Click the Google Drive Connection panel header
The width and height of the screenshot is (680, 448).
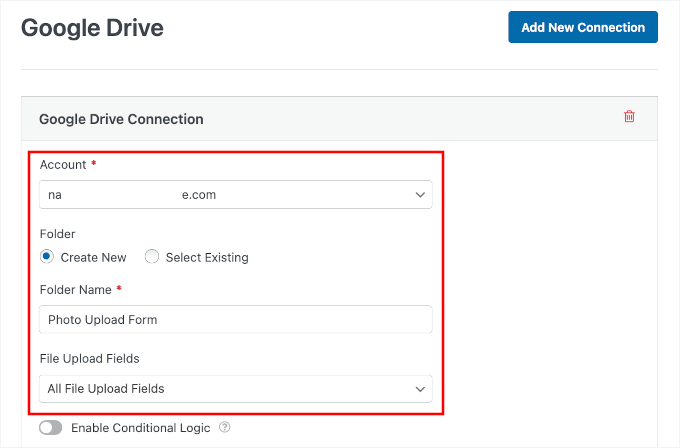pyautogui.click(x=121, y=119)
